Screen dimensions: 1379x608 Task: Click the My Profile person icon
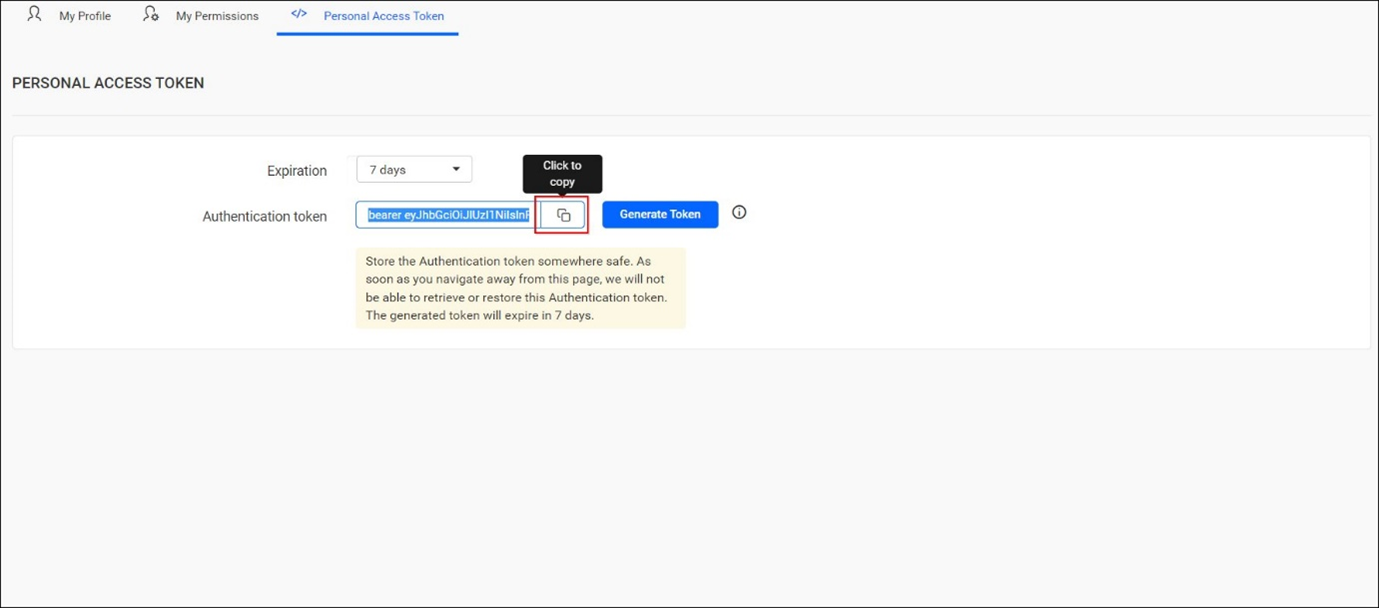[x=33, y=14]
